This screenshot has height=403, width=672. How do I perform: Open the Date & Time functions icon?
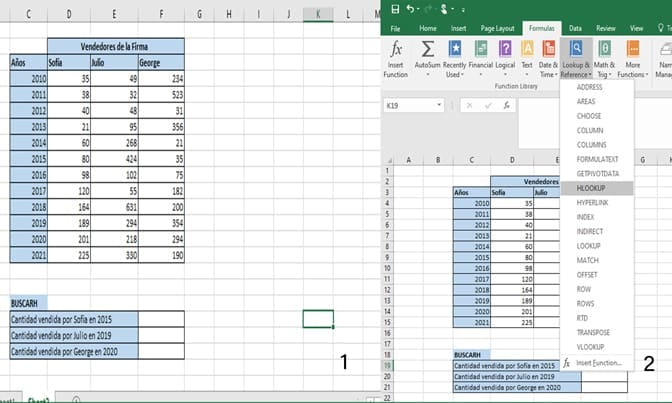click(x=549, y=49)
